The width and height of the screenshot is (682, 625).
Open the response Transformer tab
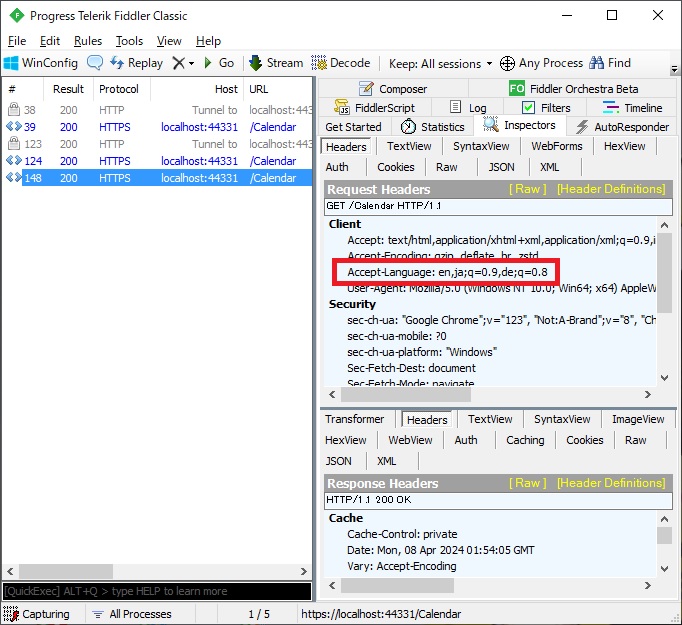click(354, 419)
